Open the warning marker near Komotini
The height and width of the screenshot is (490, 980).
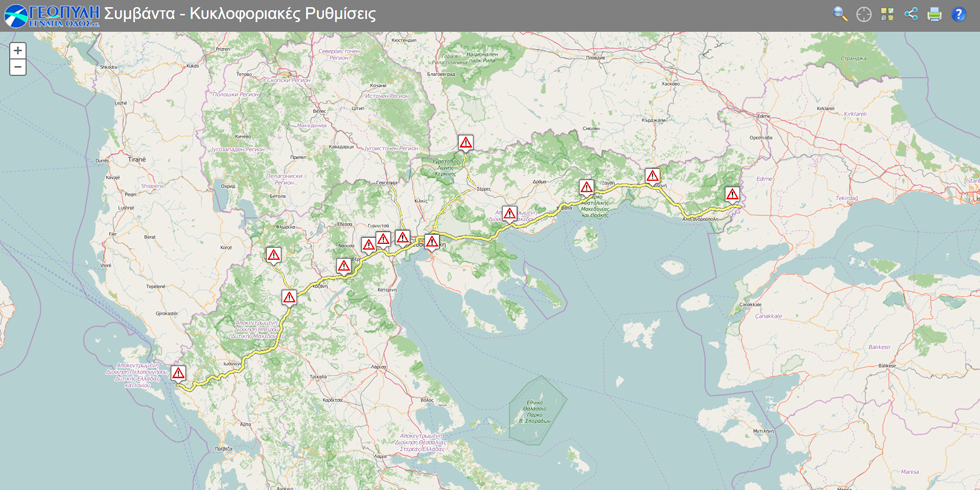[652, 176]
